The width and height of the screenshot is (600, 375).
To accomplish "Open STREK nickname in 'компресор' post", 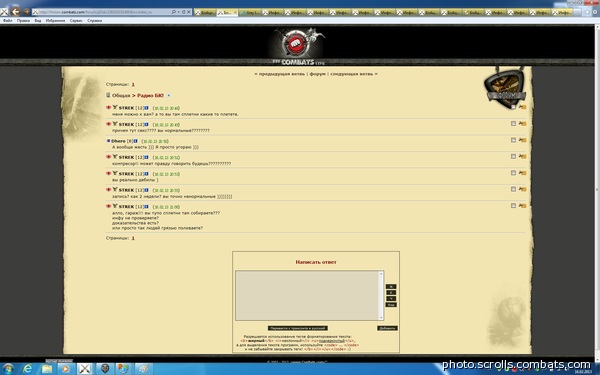I will [x=126, y=157].
